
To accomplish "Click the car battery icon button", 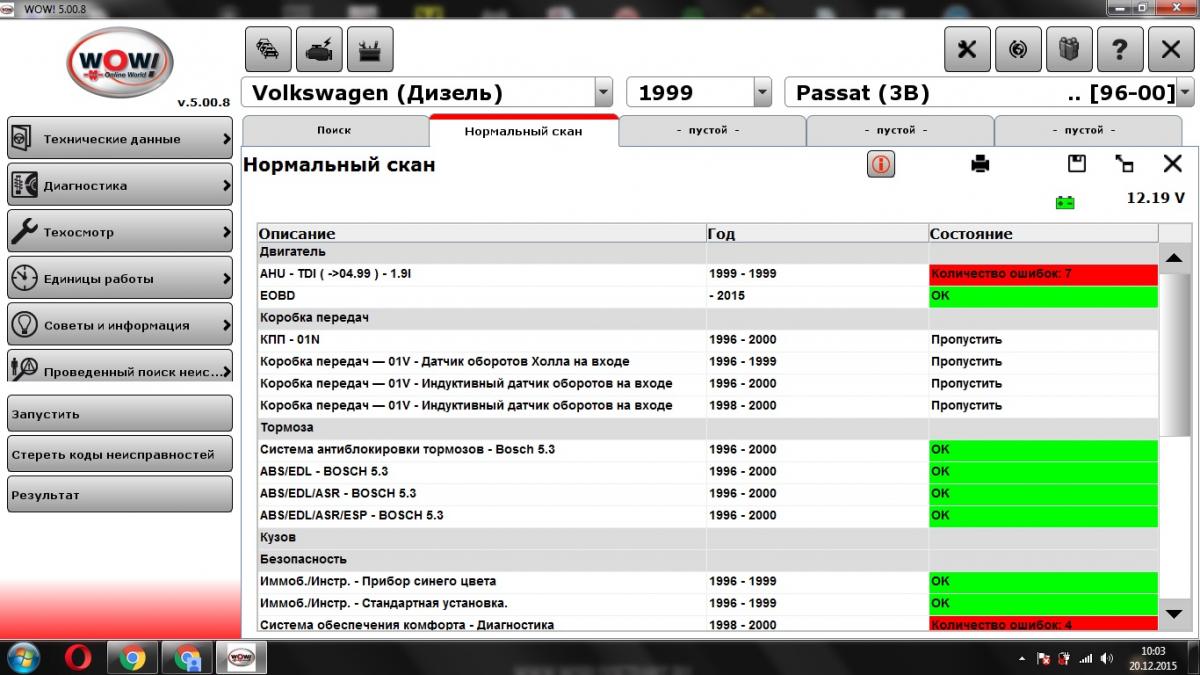I will pyautogui.click(x=370, y=49).
